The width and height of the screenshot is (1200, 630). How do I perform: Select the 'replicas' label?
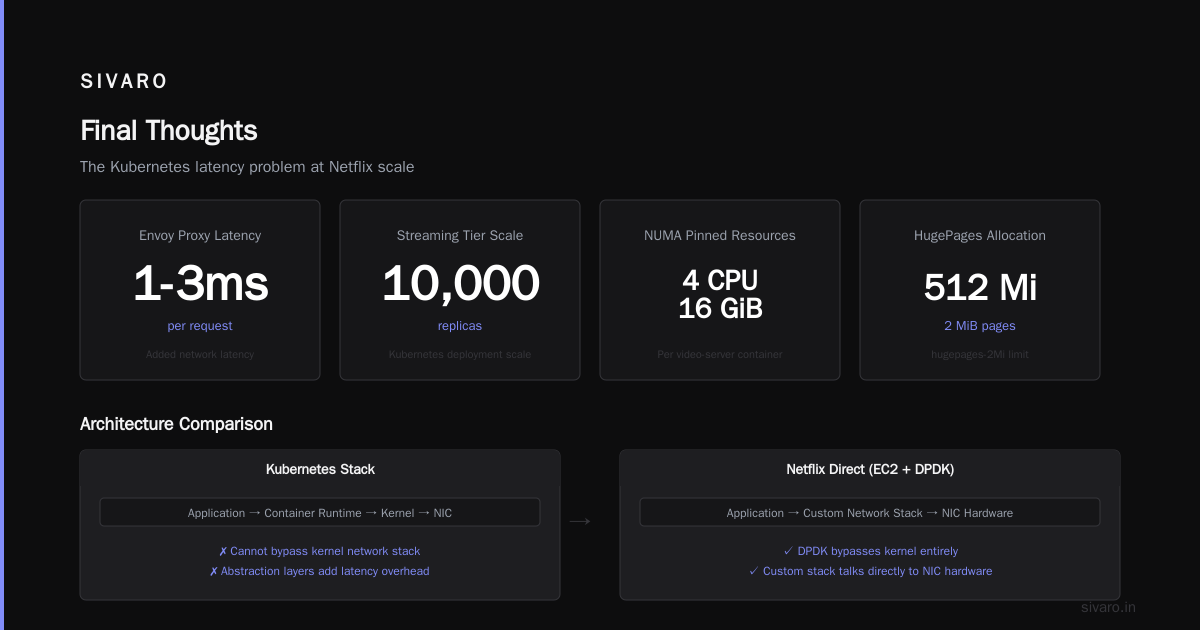(x=460, y=326)
